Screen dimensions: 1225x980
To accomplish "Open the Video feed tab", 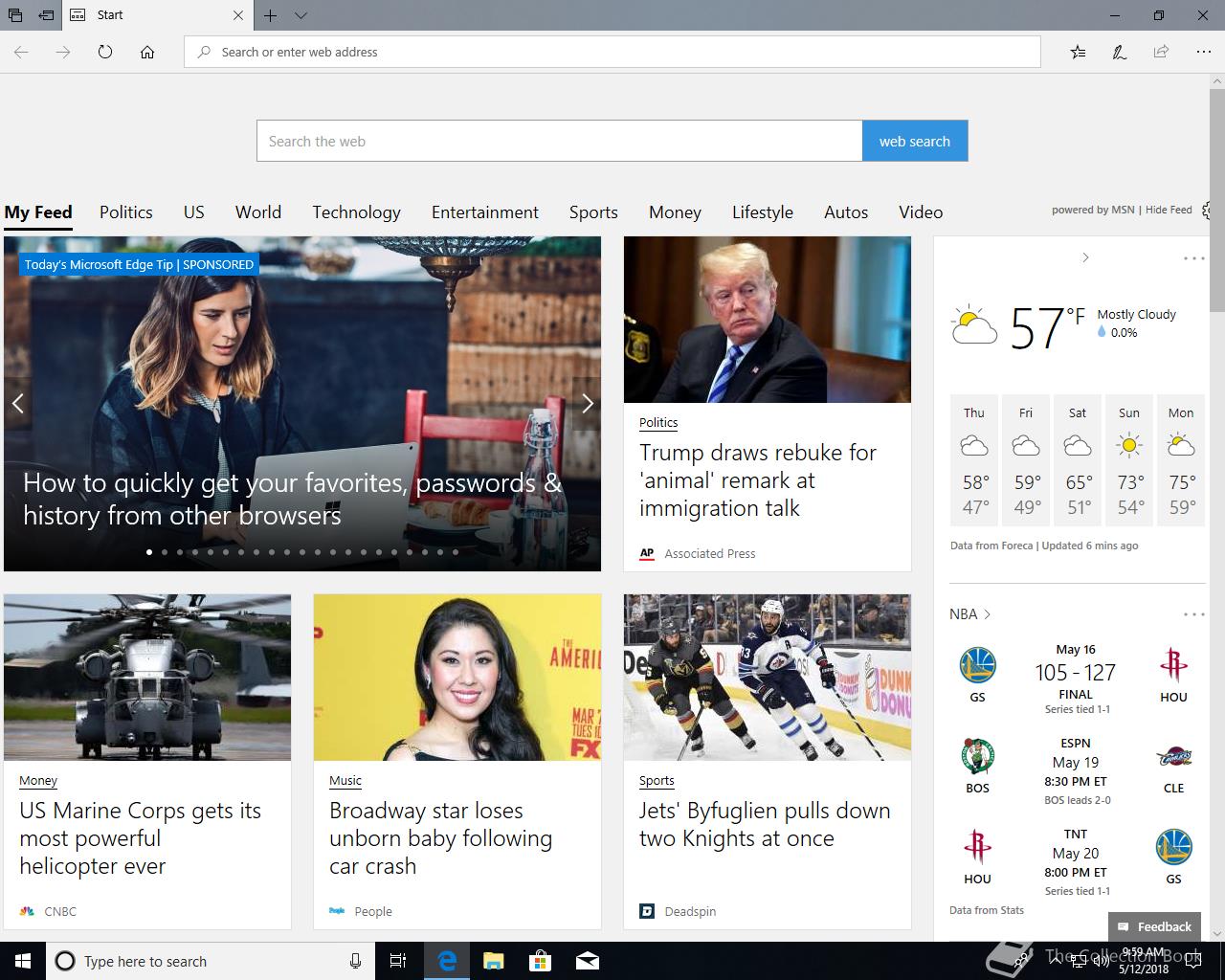I will tap(921, 212).
